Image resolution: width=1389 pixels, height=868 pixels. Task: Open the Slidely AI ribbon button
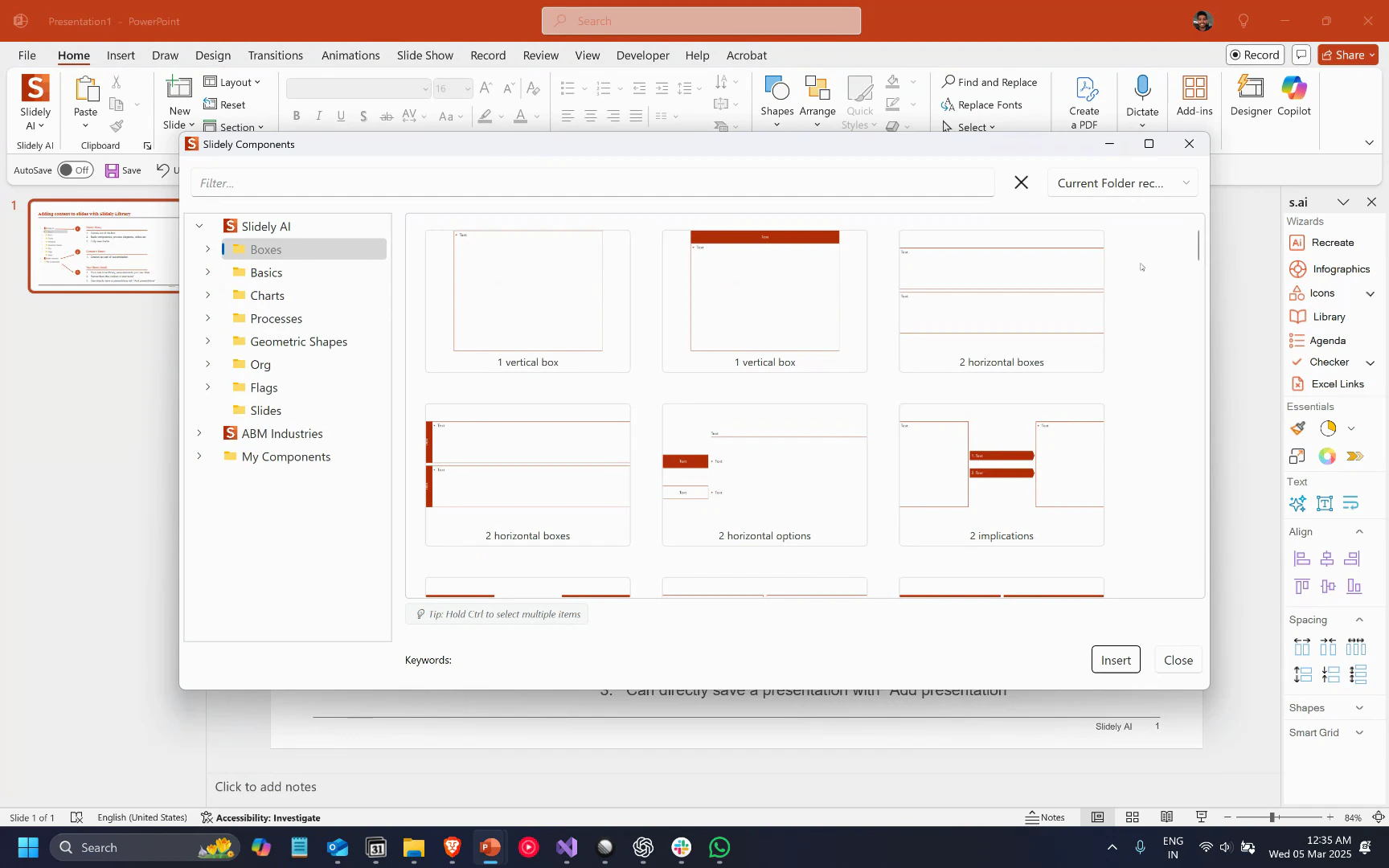click(35, 102)
